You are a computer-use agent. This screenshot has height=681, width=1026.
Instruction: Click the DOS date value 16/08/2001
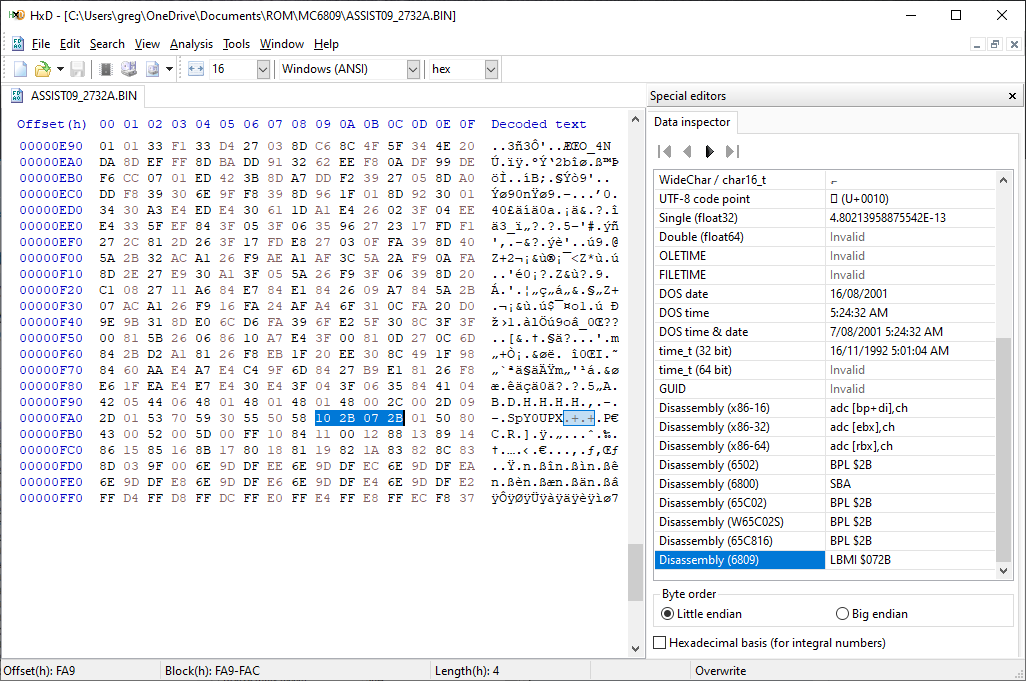858,294
